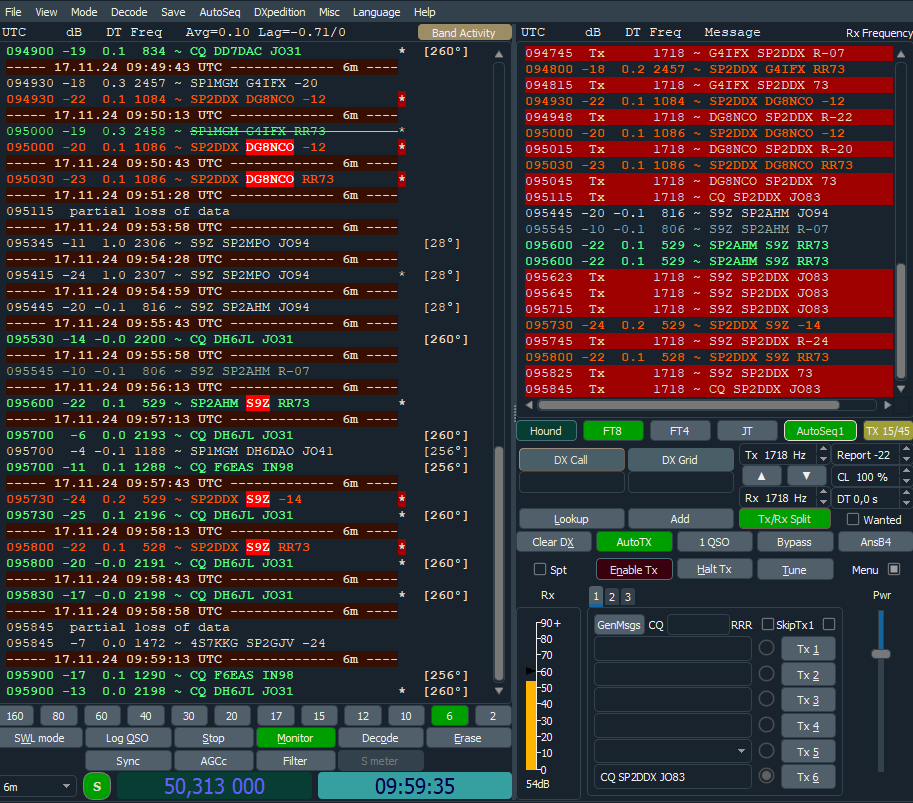Toggle the Hound mode button
913x803 pixels.
point(546,431)
